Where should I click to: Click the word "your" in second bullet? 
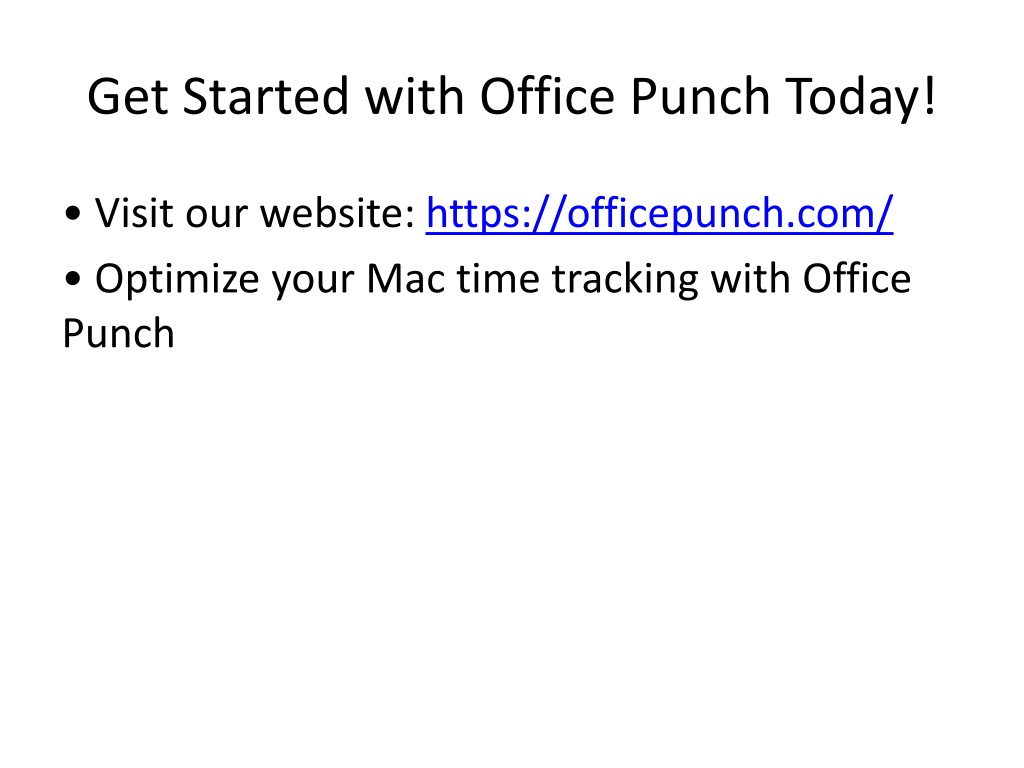313,282
